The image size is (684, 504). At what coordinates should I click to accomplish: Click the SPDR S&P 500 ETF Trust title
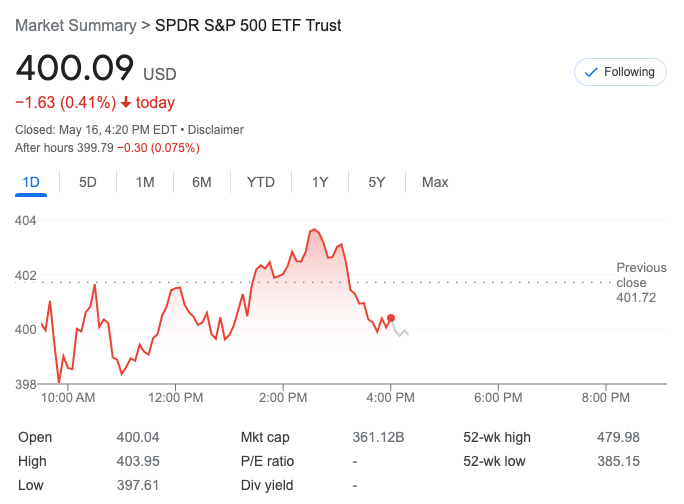point(248,24)
